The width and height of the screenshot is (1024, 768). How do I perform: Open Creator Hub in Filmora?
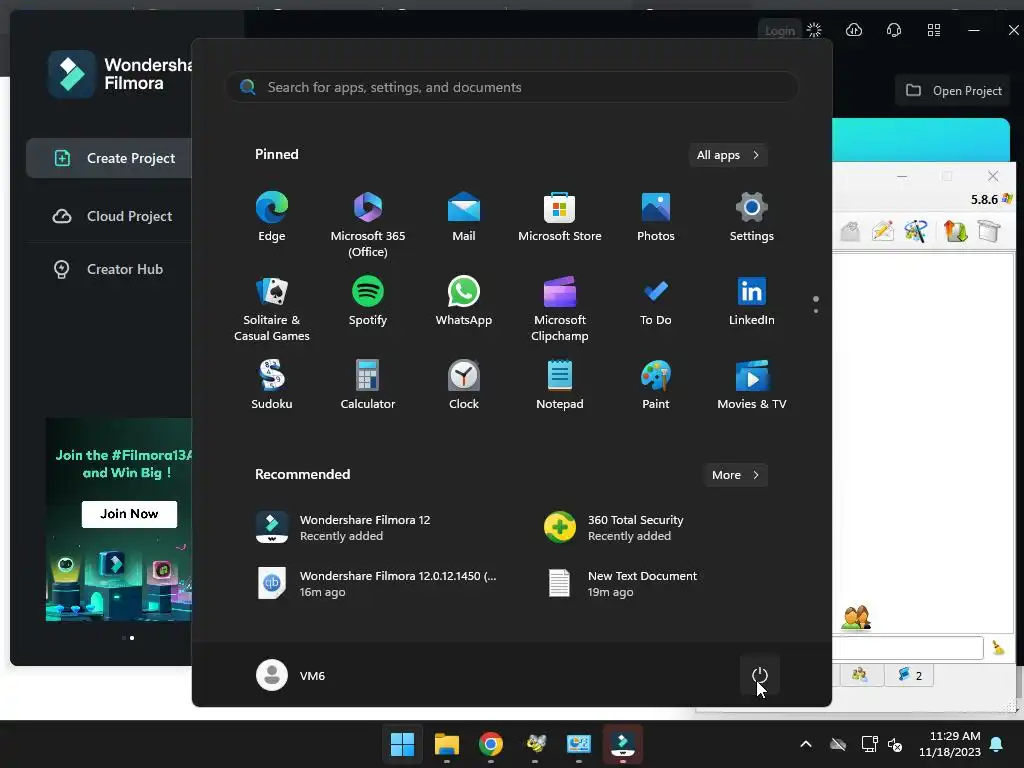click(109, 269)
